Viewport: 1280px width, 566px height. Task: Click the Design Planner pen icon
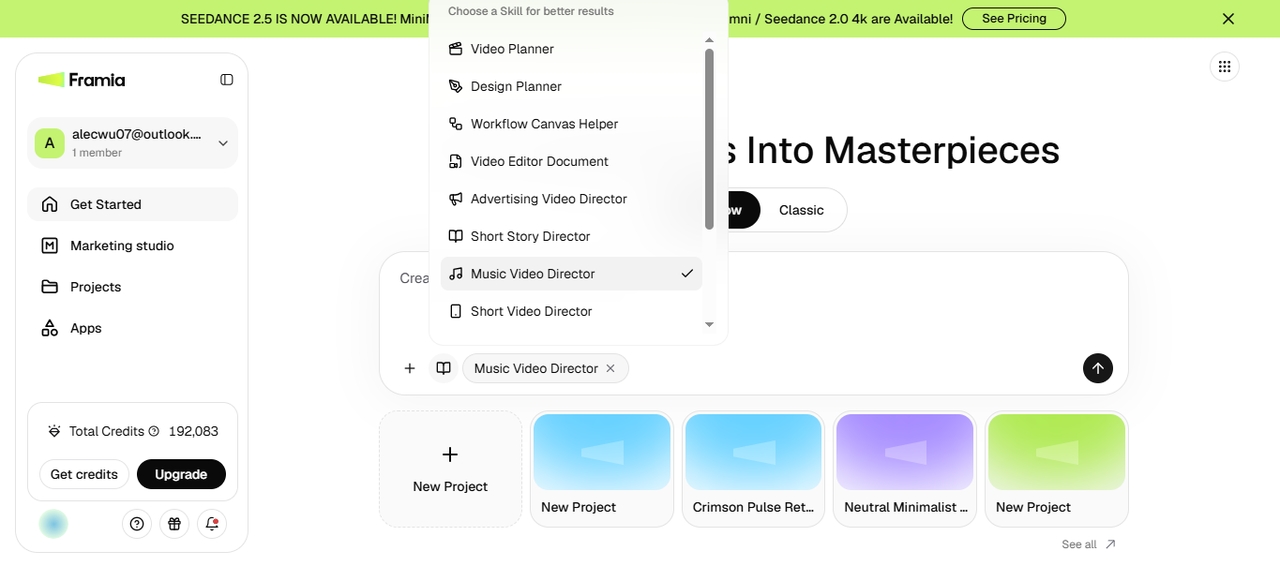(455, 86)
